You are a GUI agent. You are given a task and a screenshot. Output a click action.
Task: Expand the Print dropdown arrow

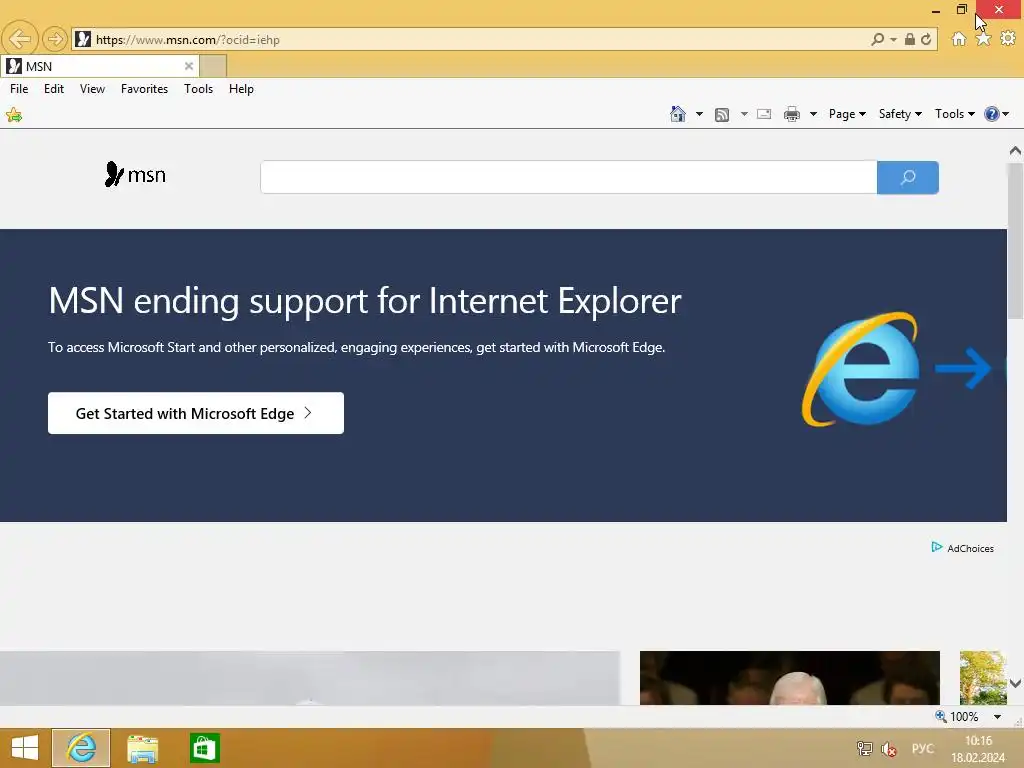[x=813, y=114]
